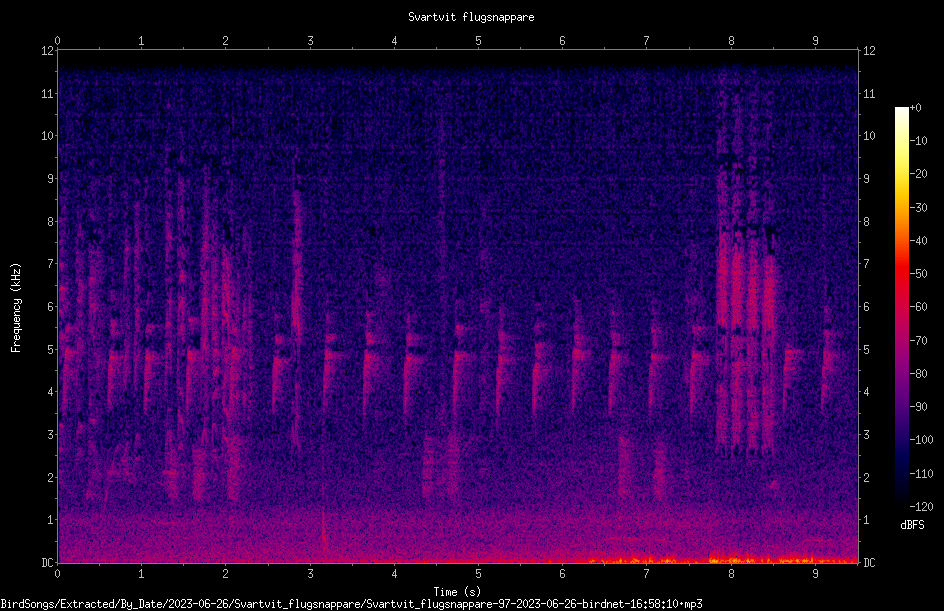Click the "-40" colorbar value
Viewport: 944px width, 611px height.
click(918, 241)
